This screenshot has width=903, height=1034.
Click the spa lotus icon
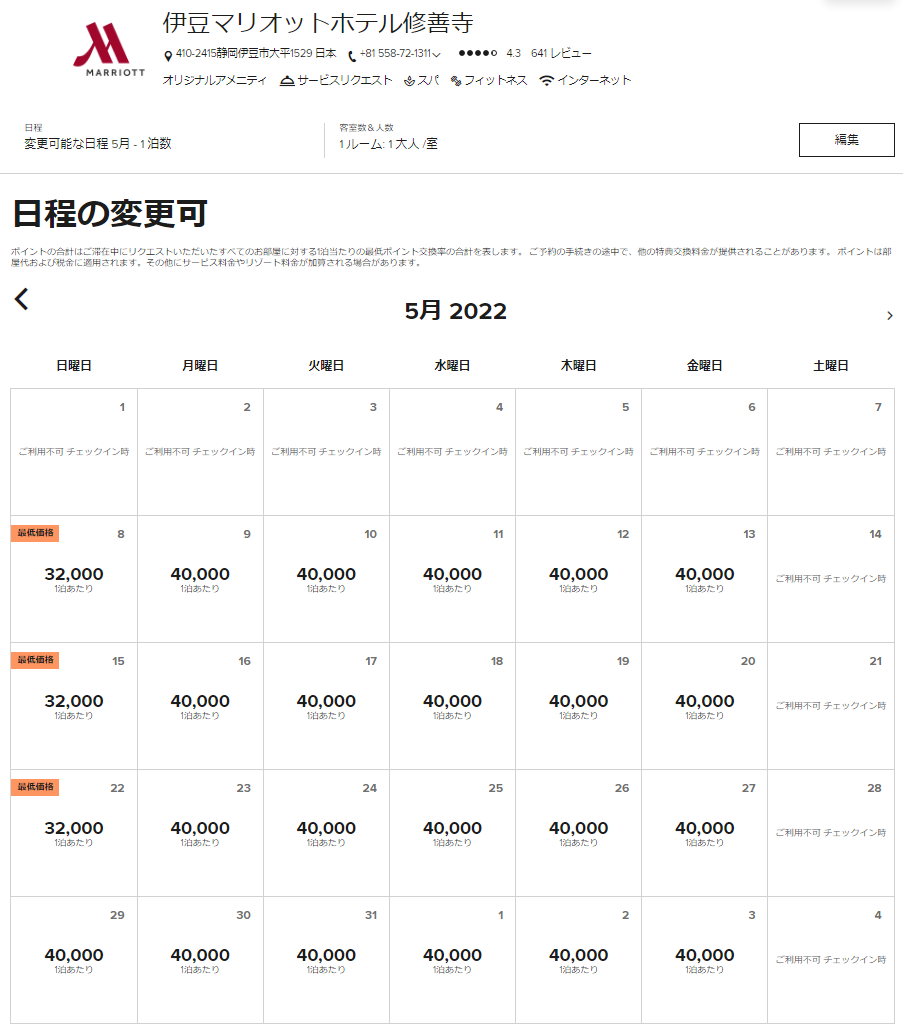(x=409, y=81)
